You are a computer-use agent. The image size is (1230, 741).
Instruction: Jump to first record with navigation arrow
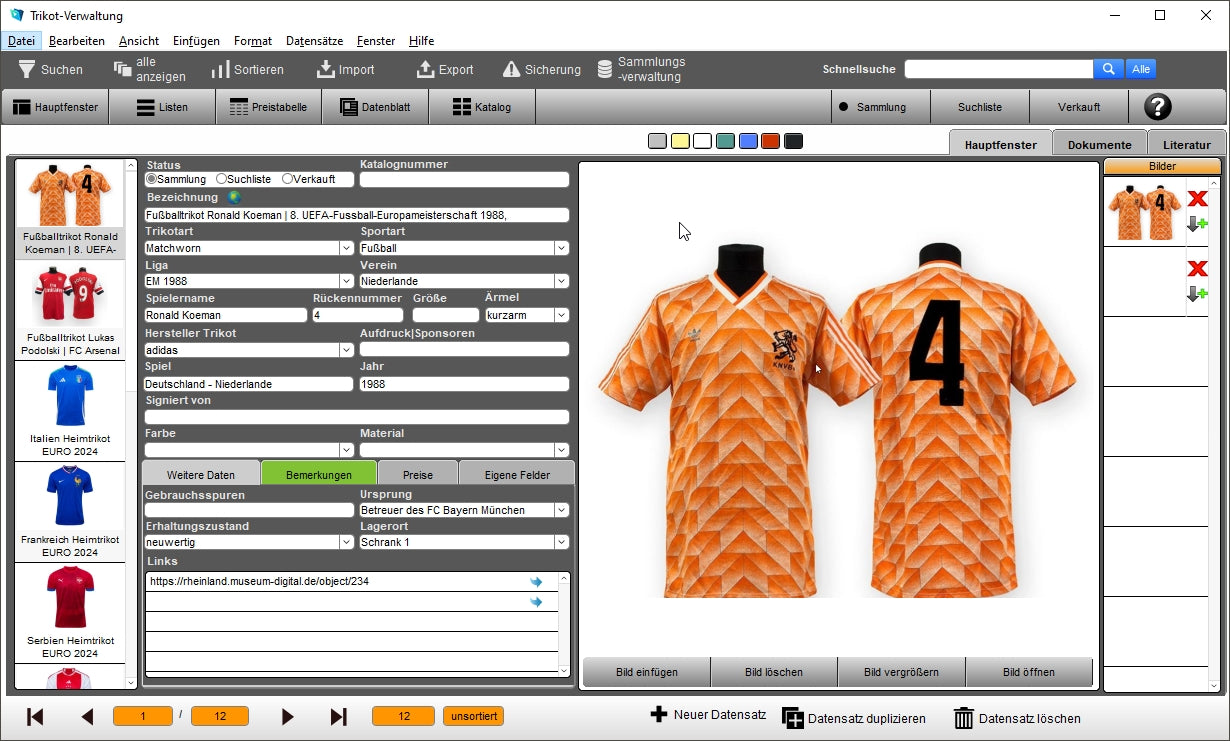35,716
